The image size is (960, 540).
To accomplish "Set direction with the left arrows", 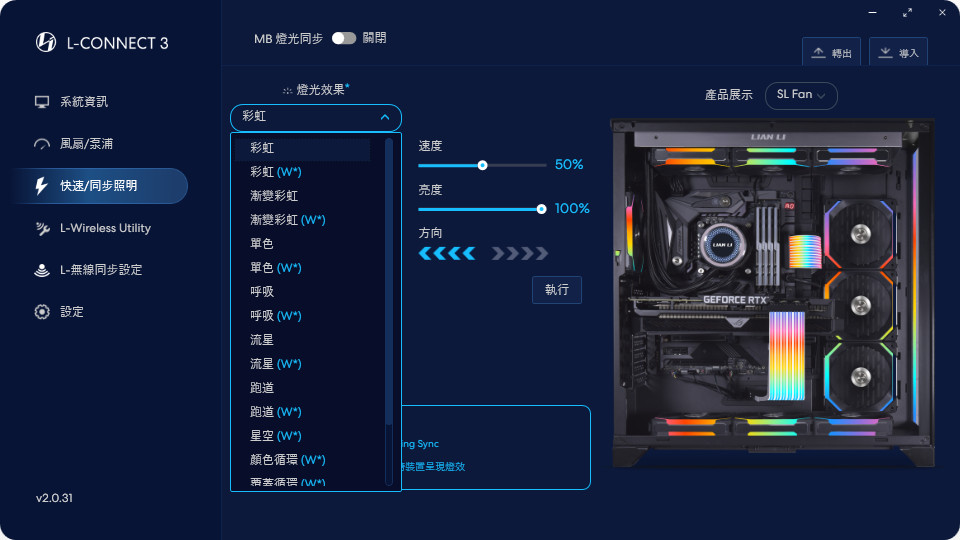I will (447, 253).
